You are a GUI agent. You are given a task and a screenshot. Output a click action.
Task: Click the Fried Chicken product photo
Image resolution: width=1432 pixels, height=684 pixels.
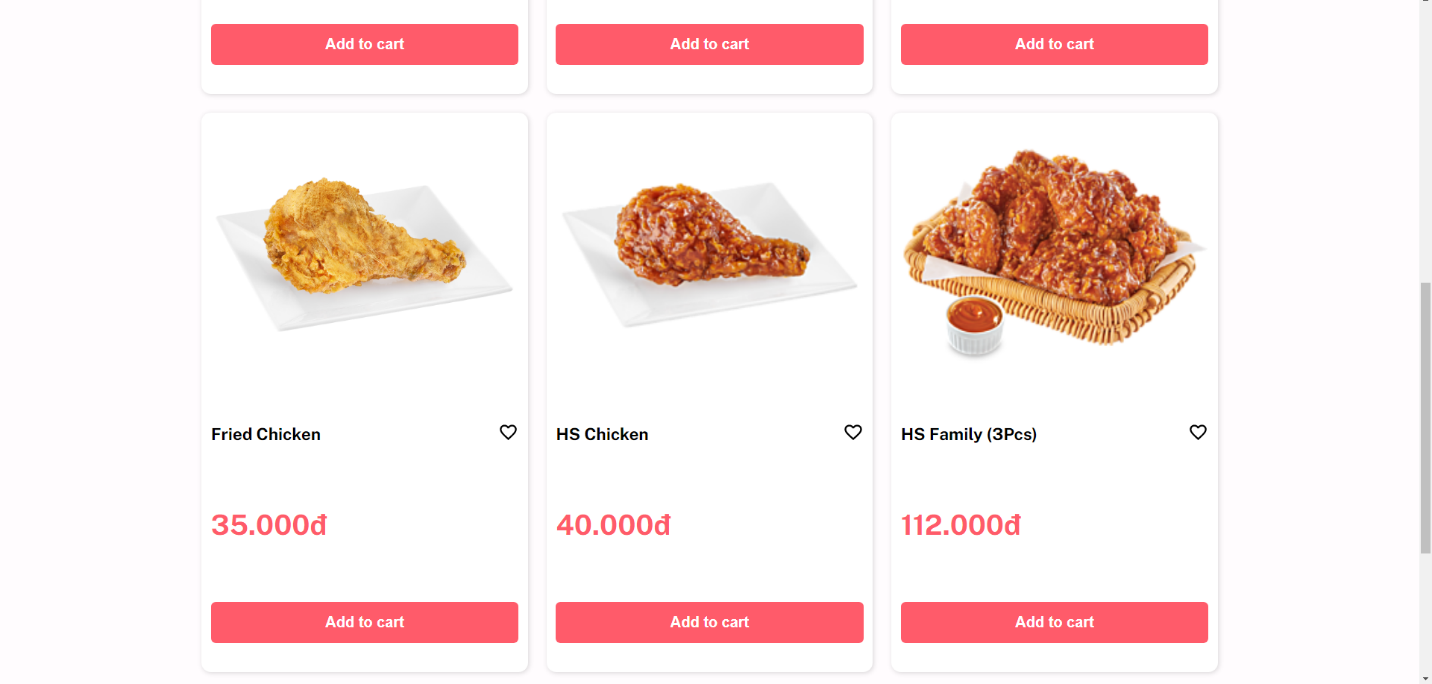(x=364, y=250)
